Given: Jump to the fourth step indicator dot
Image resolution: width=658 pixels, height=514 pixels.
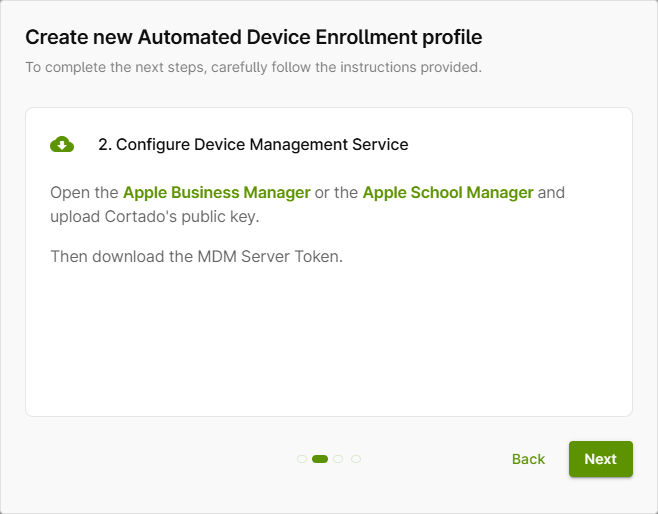Looking at the screenshot, I should click(356, 459).
